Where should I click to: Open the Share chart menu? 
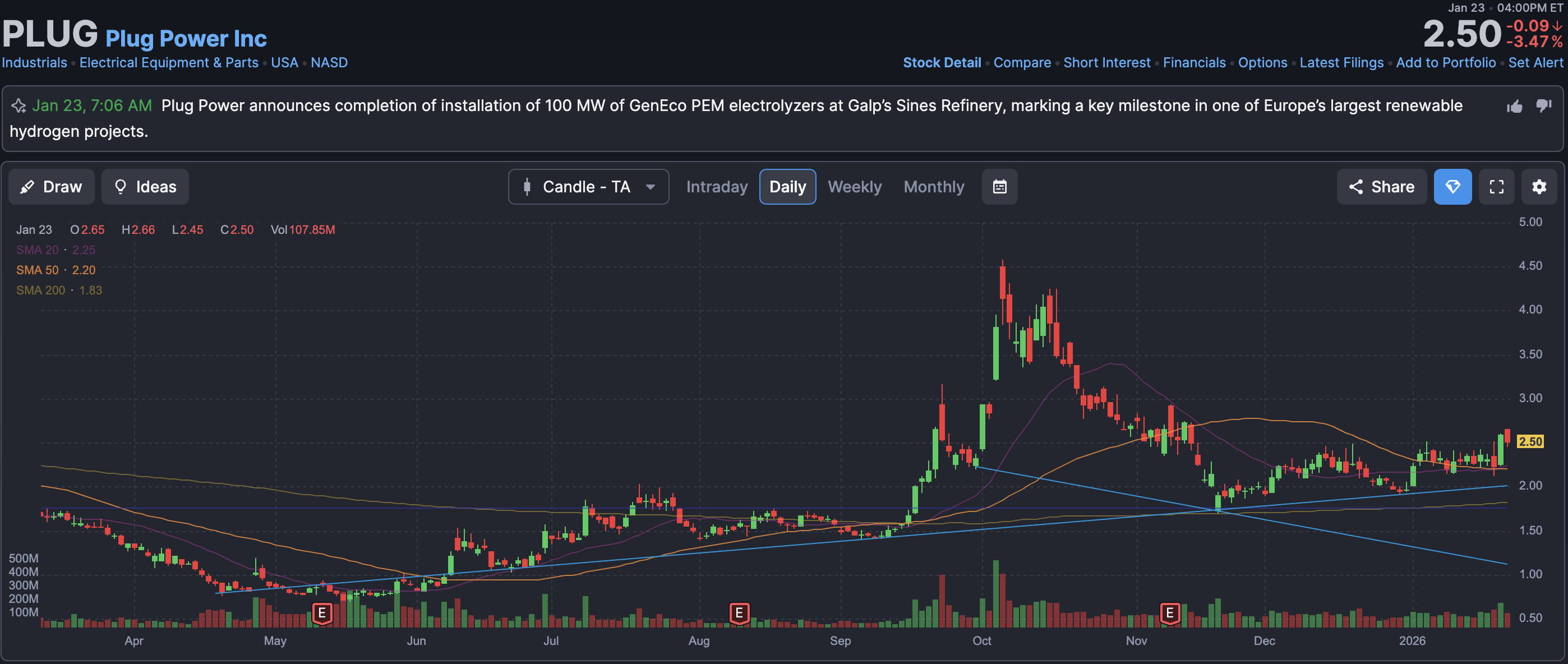click(x=1381, y=187)
